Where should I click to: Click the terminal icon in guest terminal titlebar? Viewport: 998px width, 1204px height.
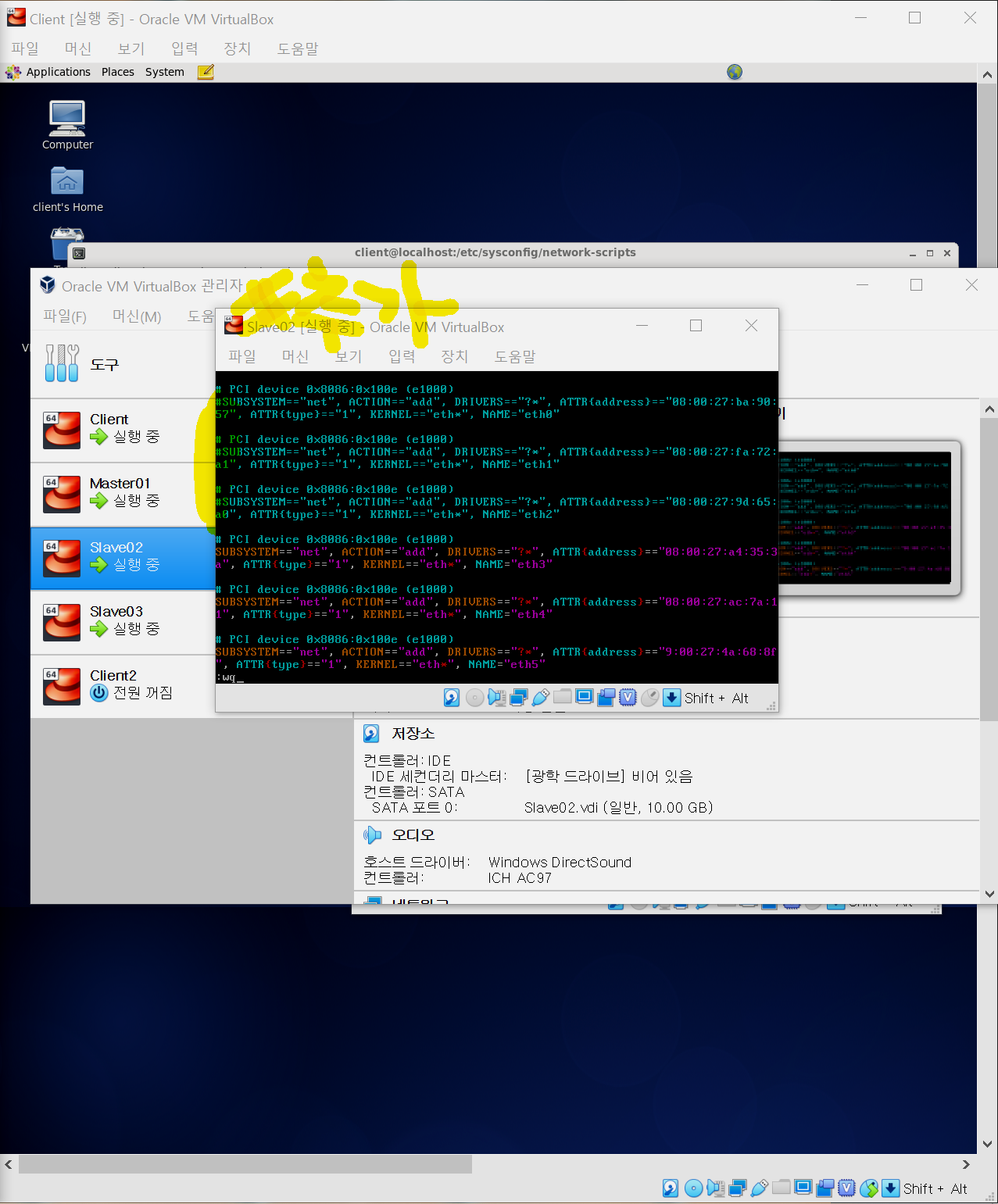click(x=79, y=253)
